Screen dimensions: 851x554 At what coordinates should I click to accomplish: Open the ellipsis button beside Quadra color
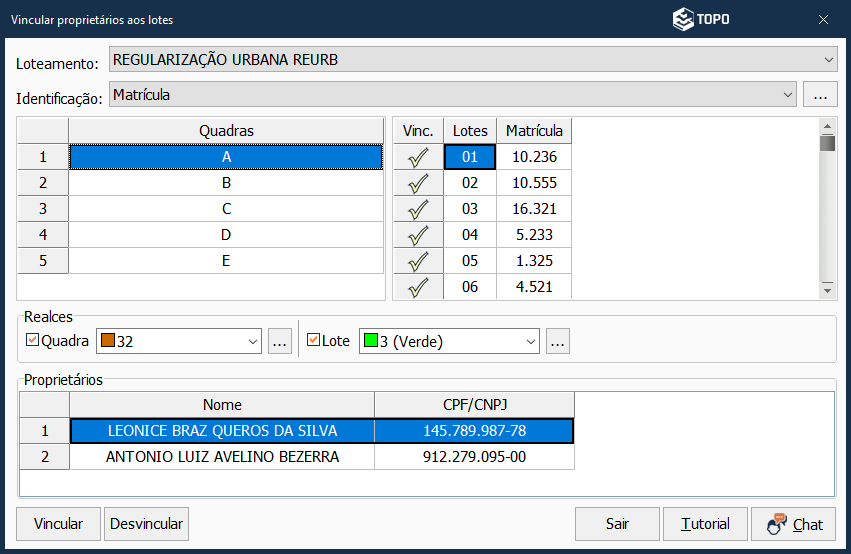point(280,341)
